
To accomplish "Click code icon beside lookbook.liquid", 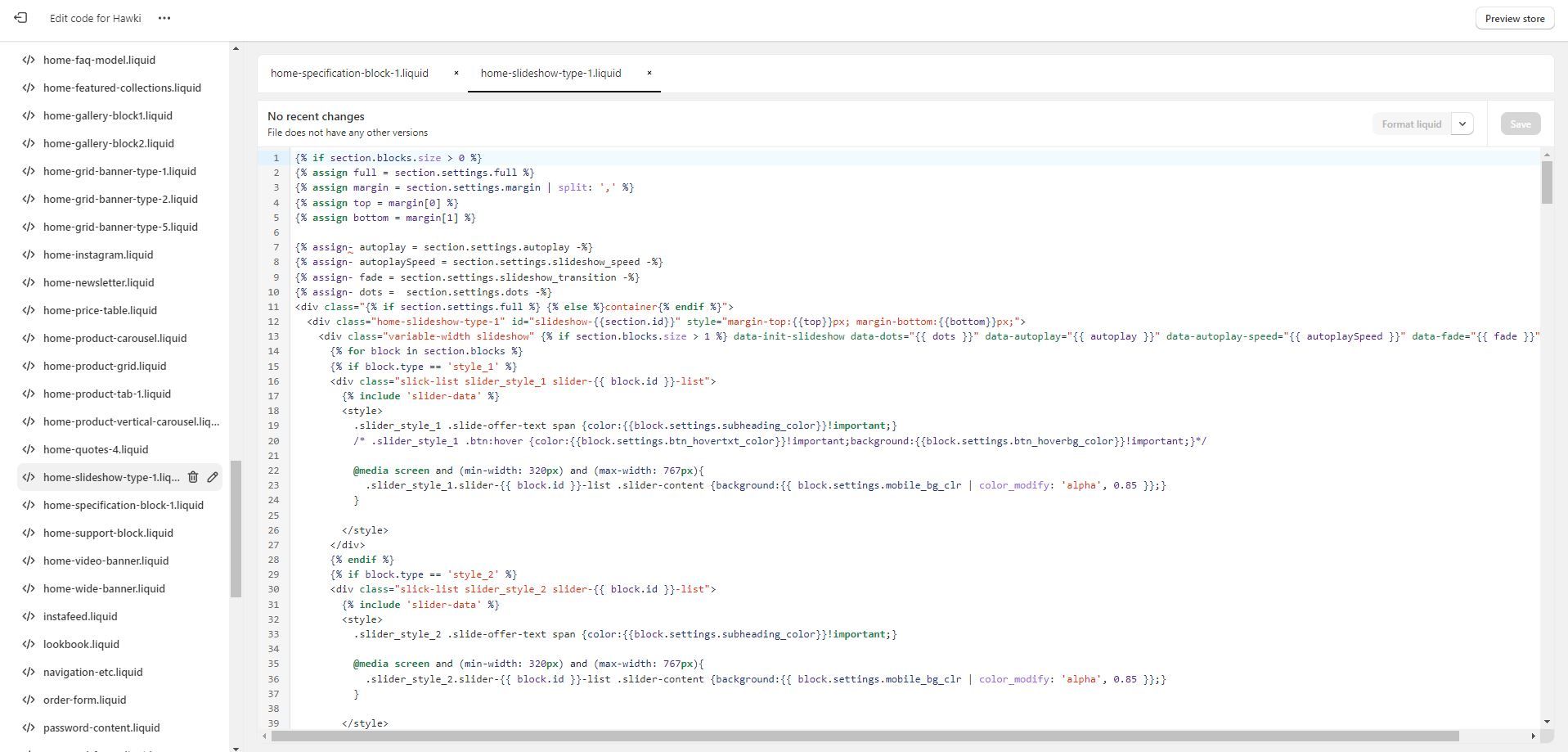I will (29, 644).
